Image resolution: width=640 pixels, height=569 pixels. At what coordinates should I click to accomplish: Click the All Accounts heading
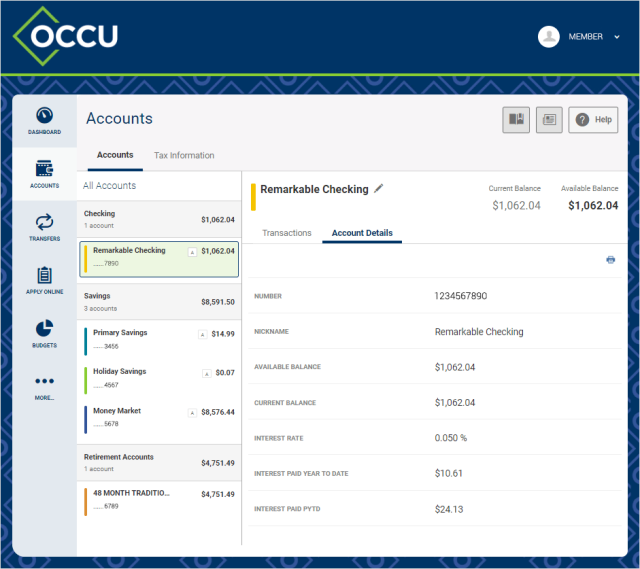pyautogui.click(x=109, y=186)
